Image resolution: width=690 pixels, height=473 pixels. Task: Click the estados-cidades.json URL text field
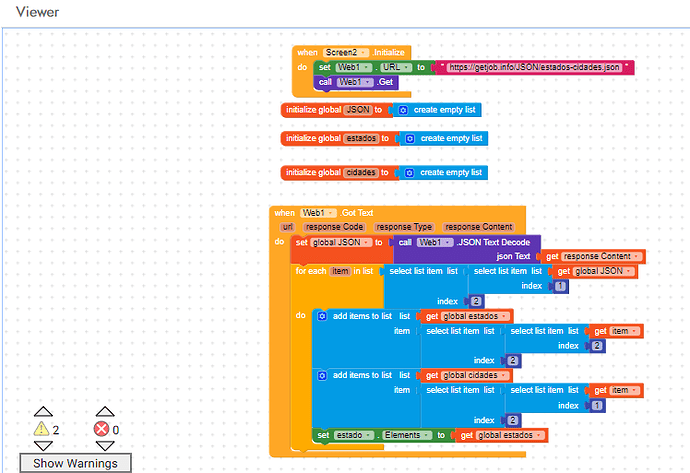point(534,67)
